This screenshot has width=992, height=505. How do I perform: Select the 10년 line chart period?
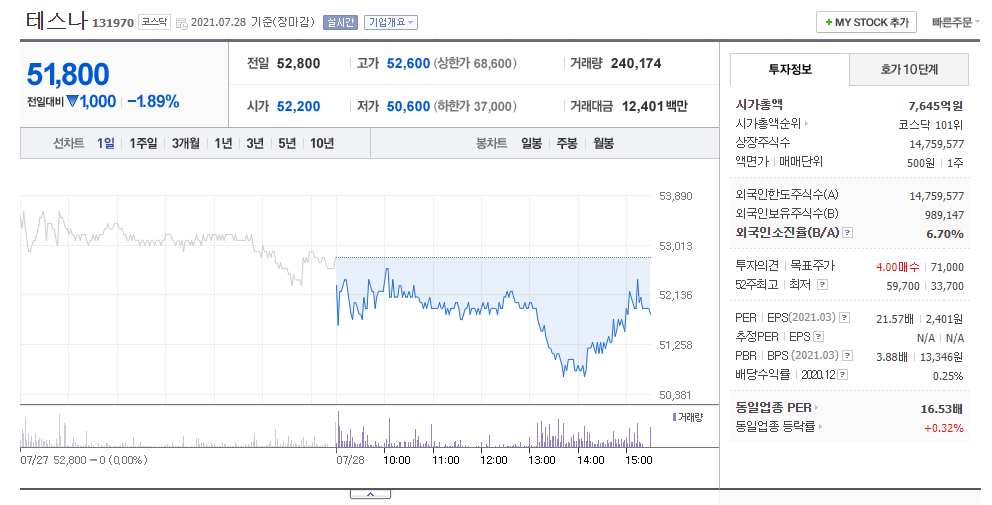322,144
